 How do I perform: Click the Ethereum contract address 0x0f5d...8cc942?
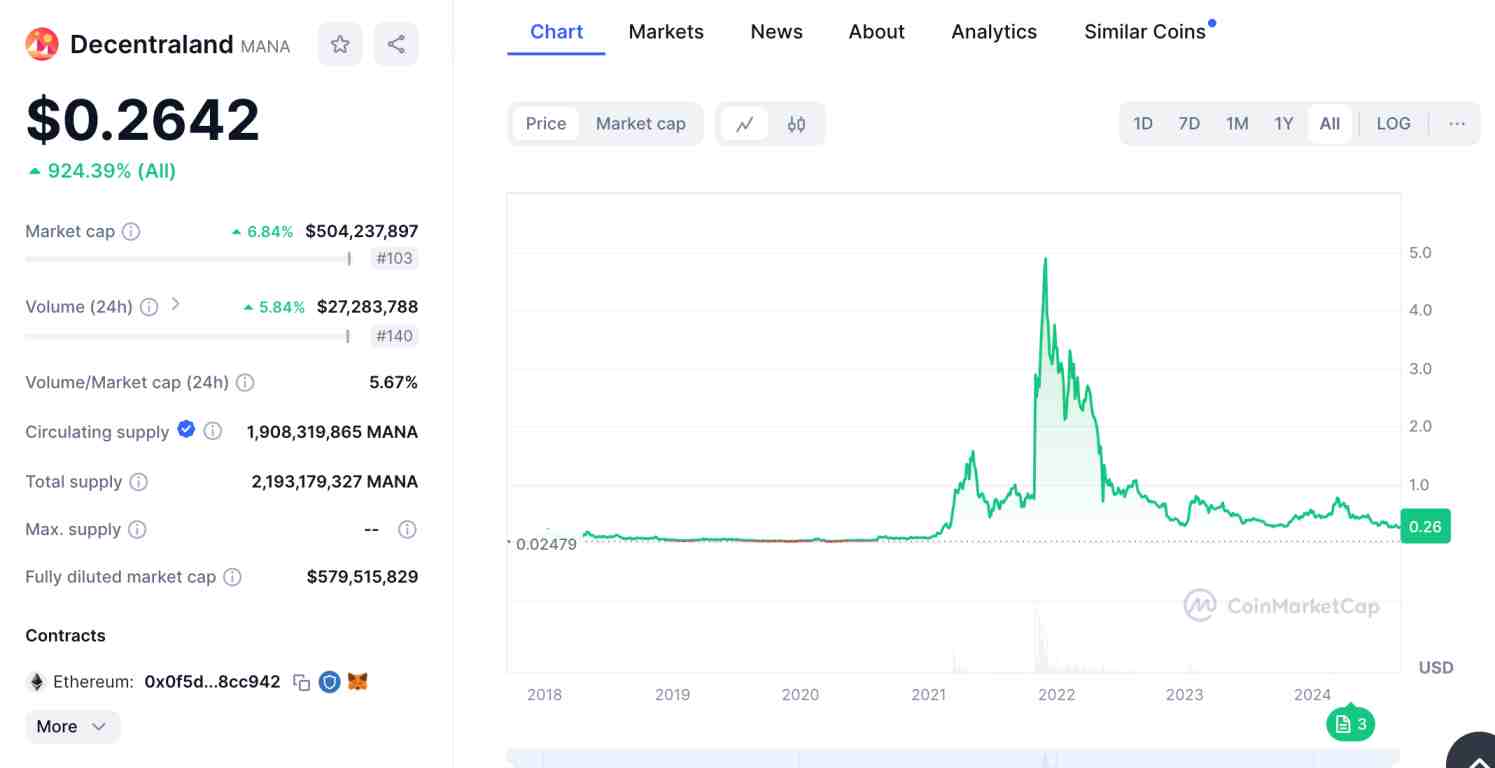coord(212,682)
